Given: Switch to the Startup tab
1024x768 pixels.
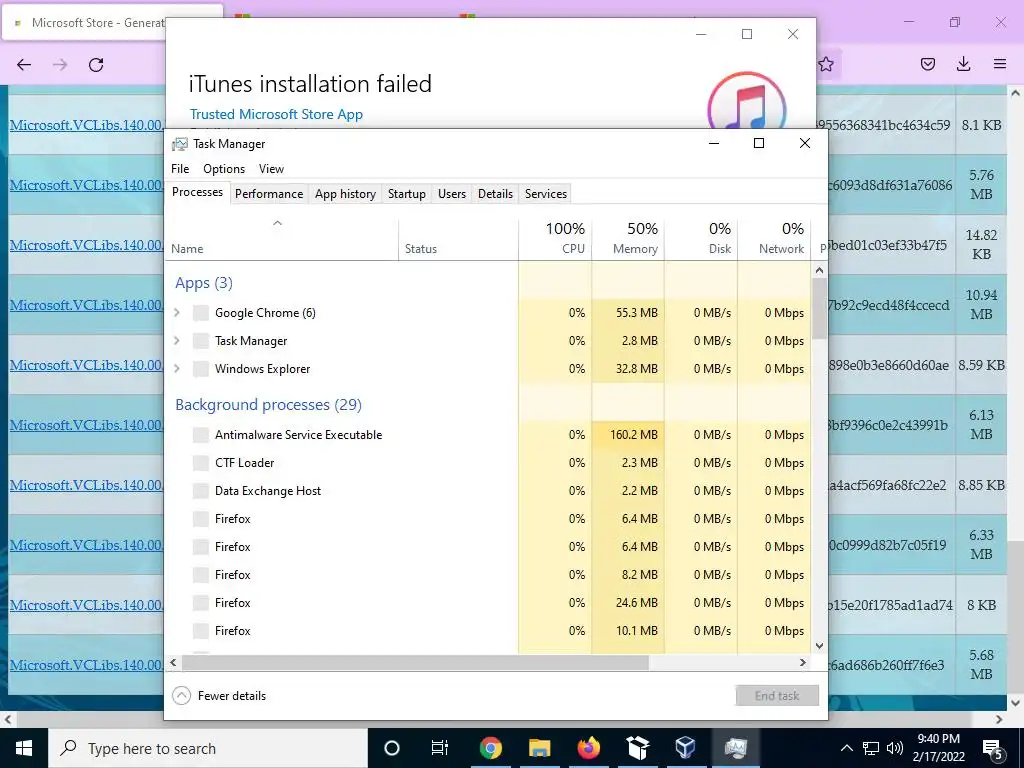Looking at the screenshot, I should pyautogui.click(x=406, y=194).
